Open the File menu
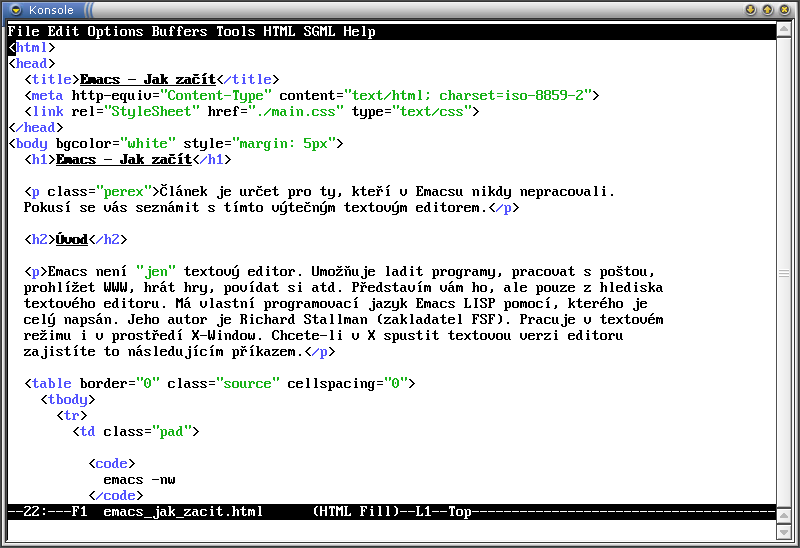This screenshot has height=548, width=800. click(23, 31)
